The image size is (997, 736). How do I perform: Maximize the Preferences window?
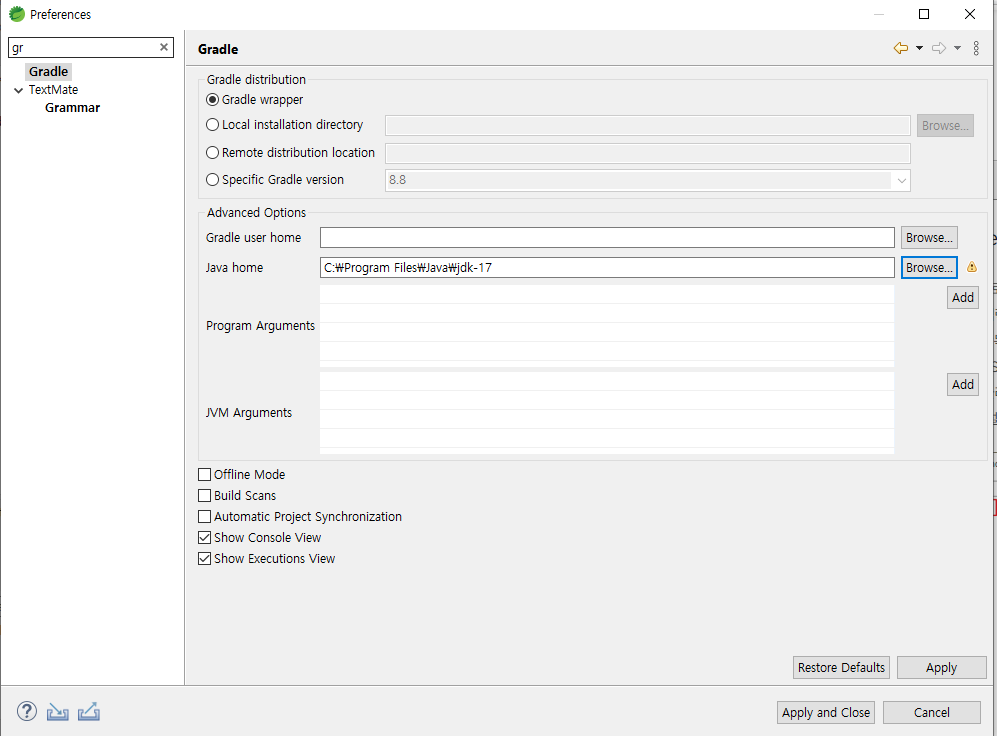click(924, 14)
